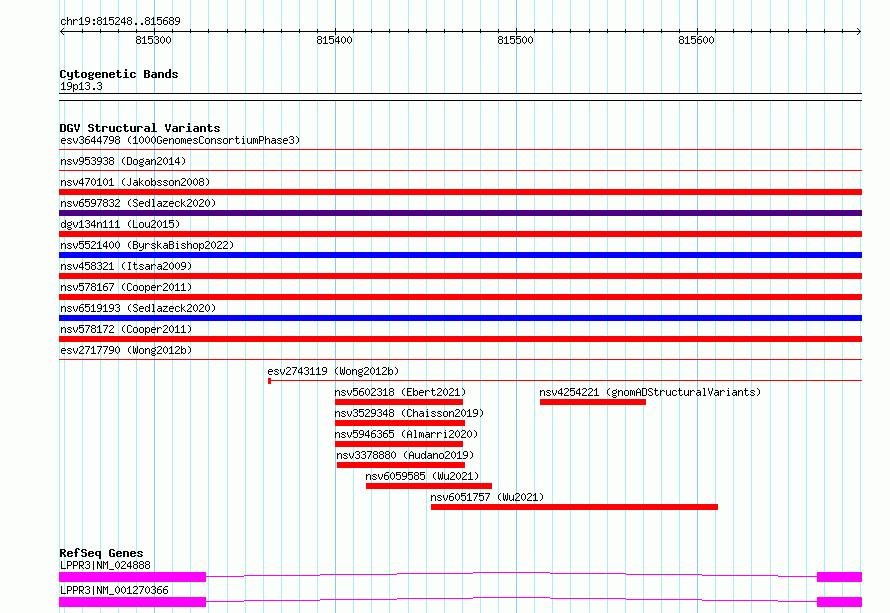Select the nsv578172 (Cooper2011) red bar

[x=460, y=339]
